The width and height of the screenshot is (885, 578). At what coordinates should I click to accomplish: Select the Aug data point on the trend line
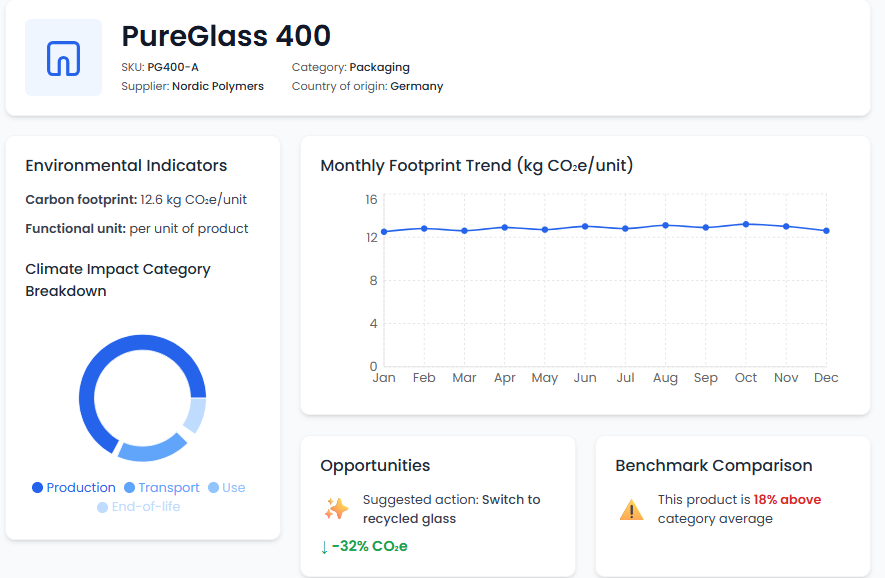pyautogui.click(x=665, y=225)
